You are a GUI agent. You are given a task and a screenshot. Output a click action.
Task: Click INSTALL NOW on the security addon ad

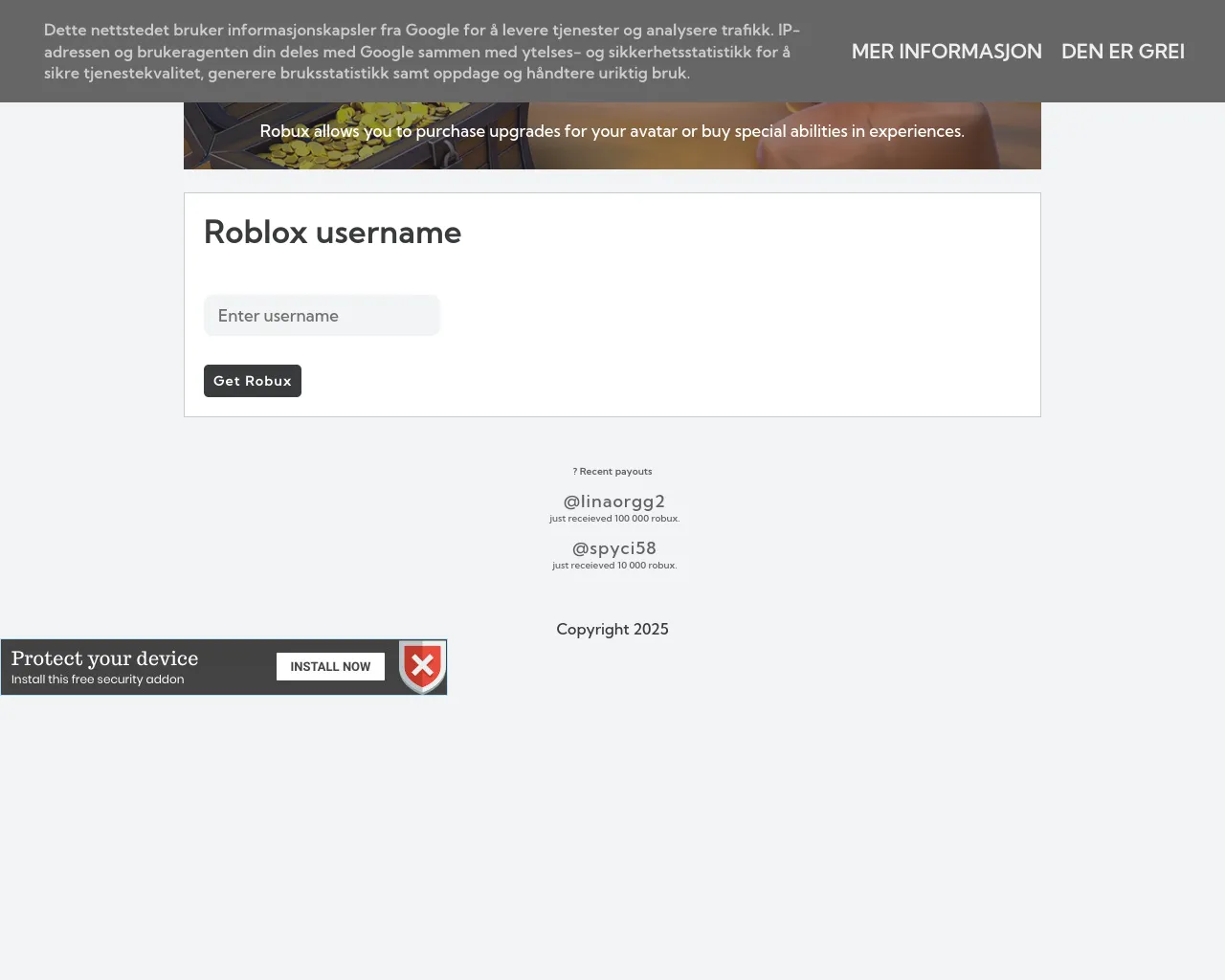tap(330, 667)
